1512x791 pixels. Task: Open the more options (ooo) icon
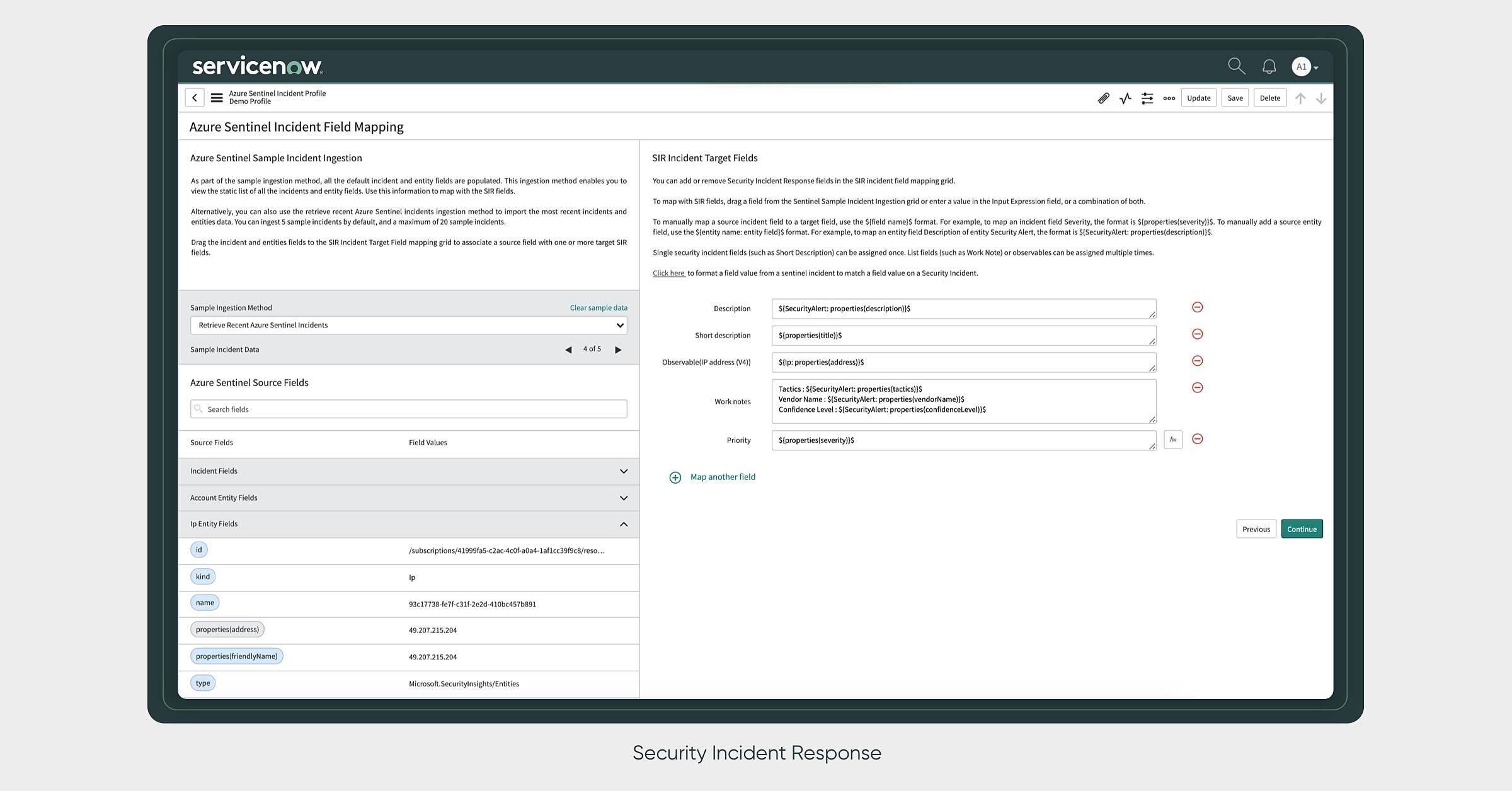pos(1169,98)
